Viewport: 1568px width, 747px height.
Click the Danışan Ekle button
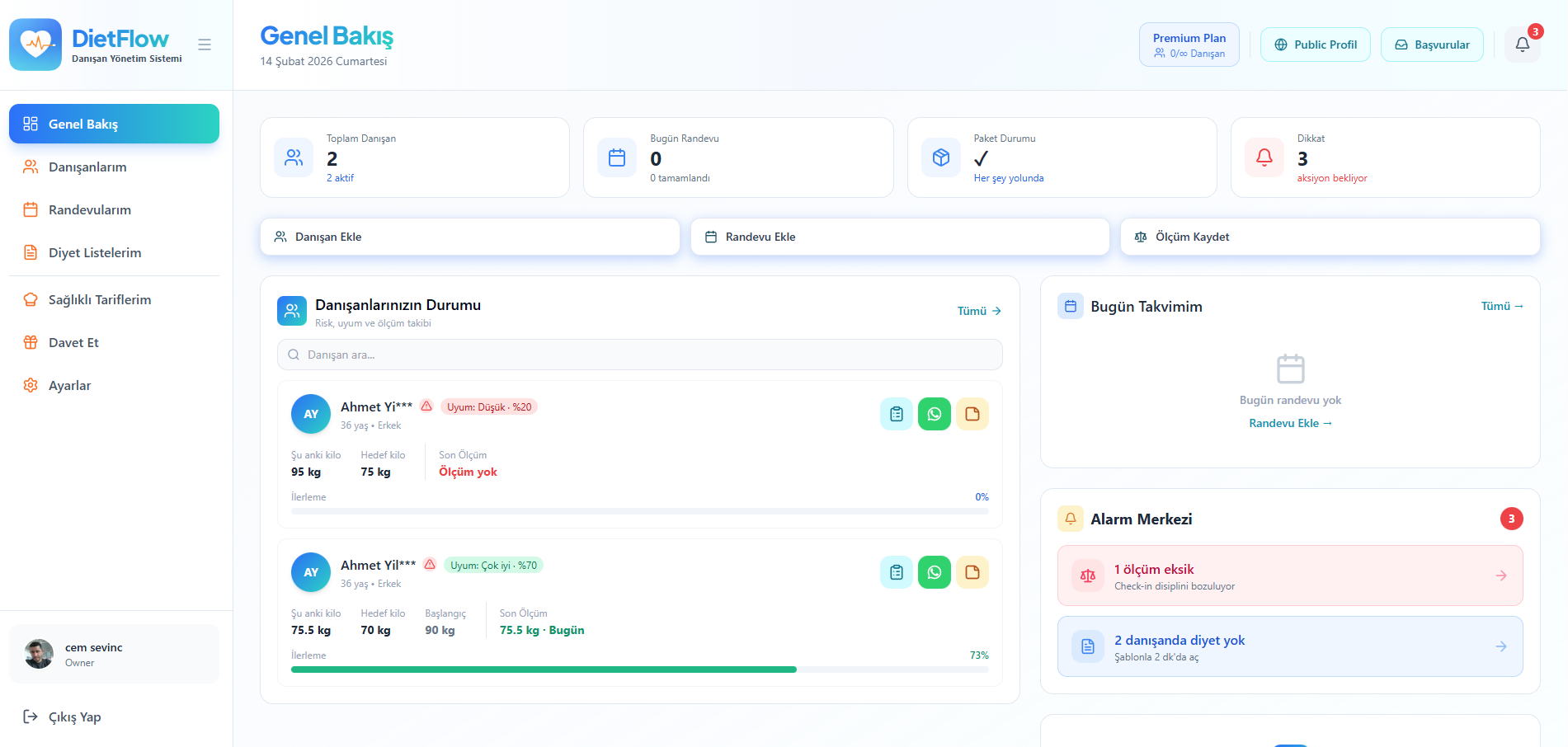pyautogui.click(x=469, y=237)
